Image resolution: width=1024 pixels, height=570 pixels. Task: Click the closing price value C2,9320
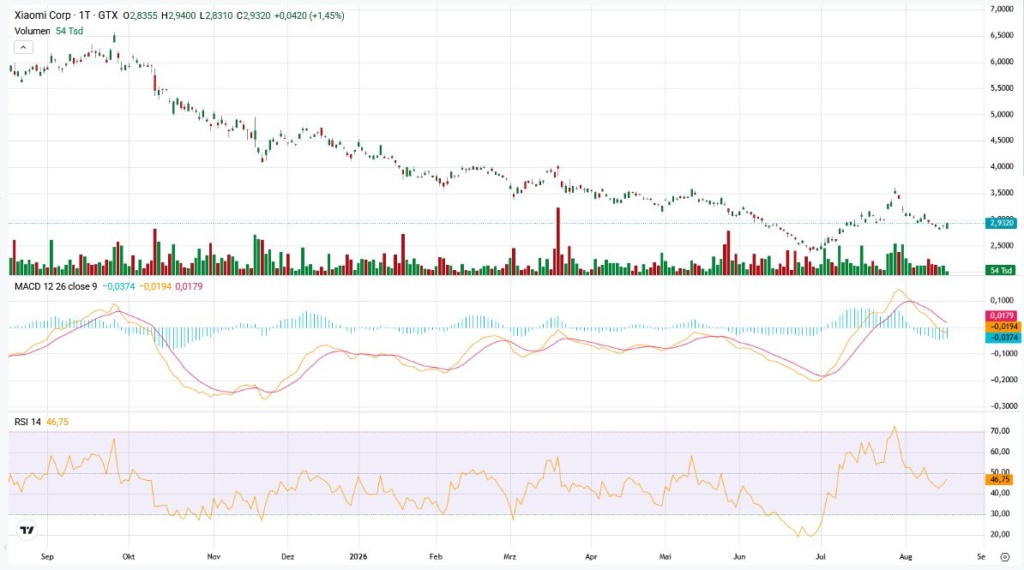[x=253, y=15]
